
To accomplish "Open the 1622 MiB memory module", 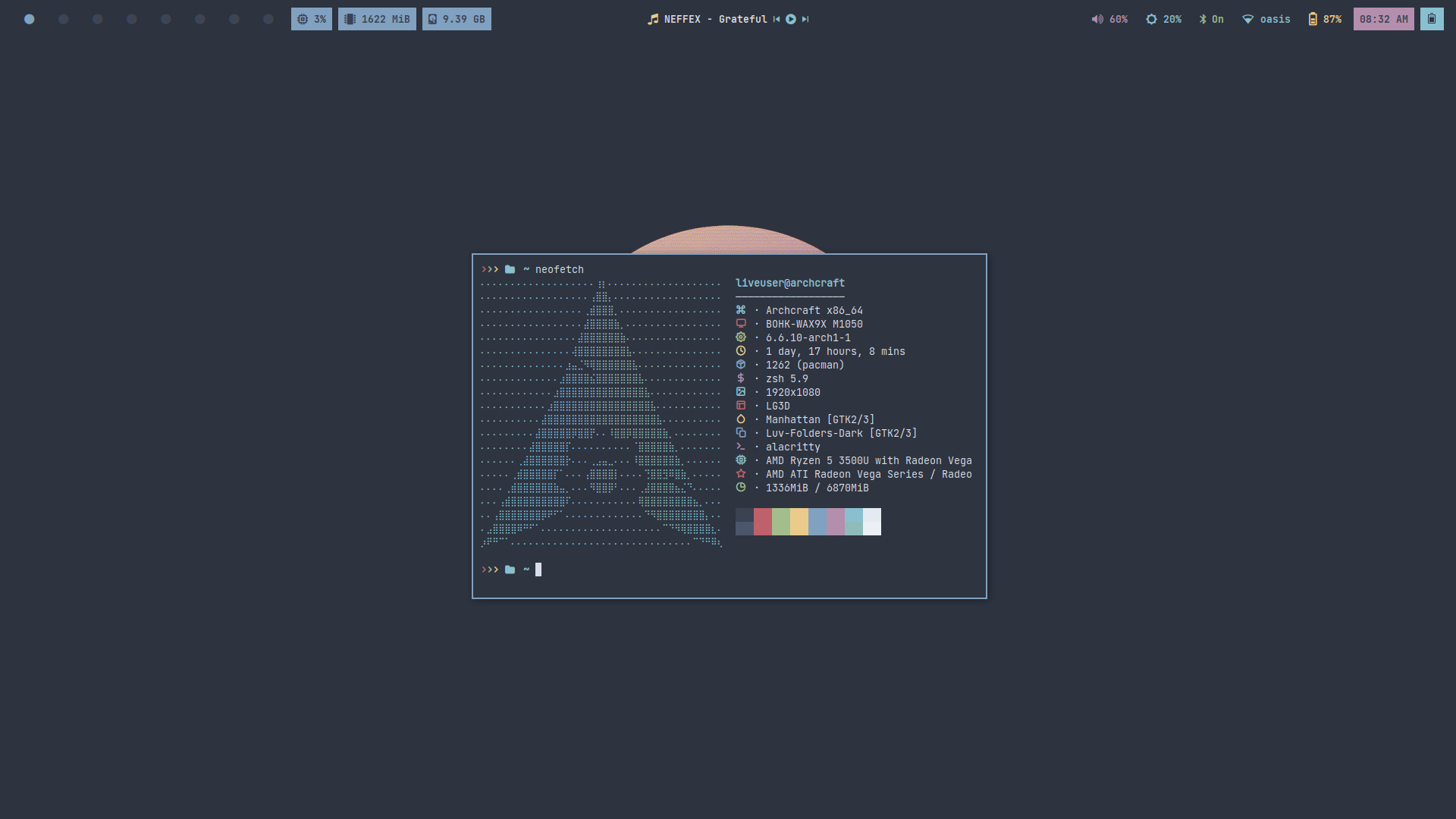I will (x=377, y=19).
